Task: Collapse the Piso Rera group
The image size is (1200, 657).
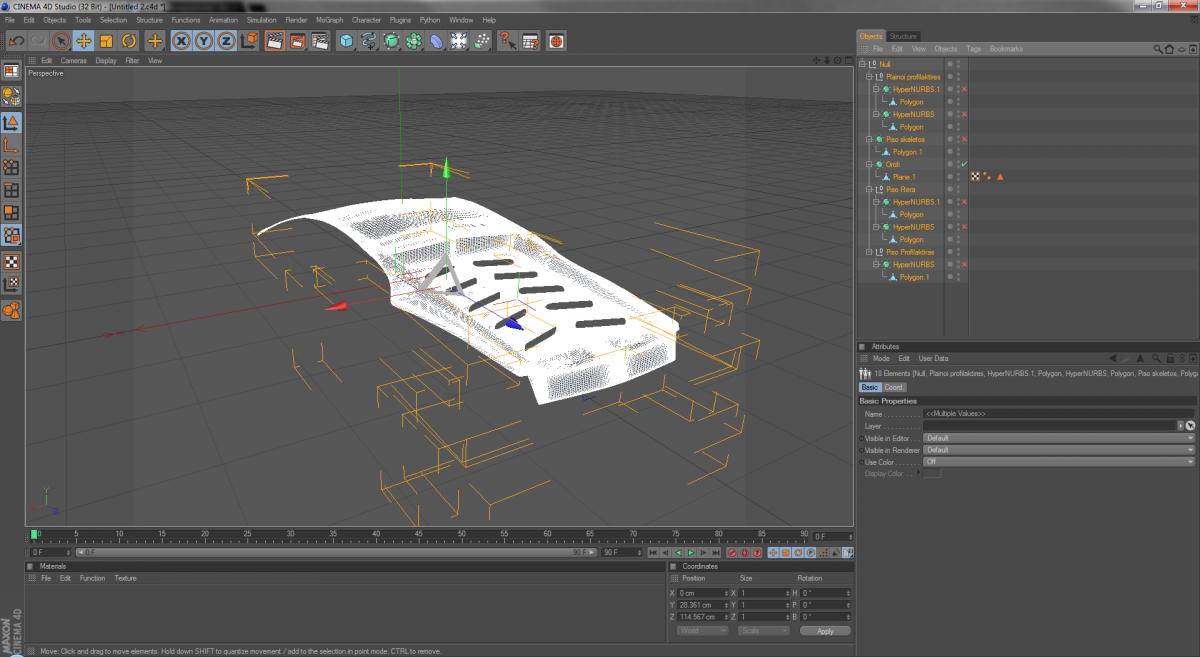Action: 870,189
